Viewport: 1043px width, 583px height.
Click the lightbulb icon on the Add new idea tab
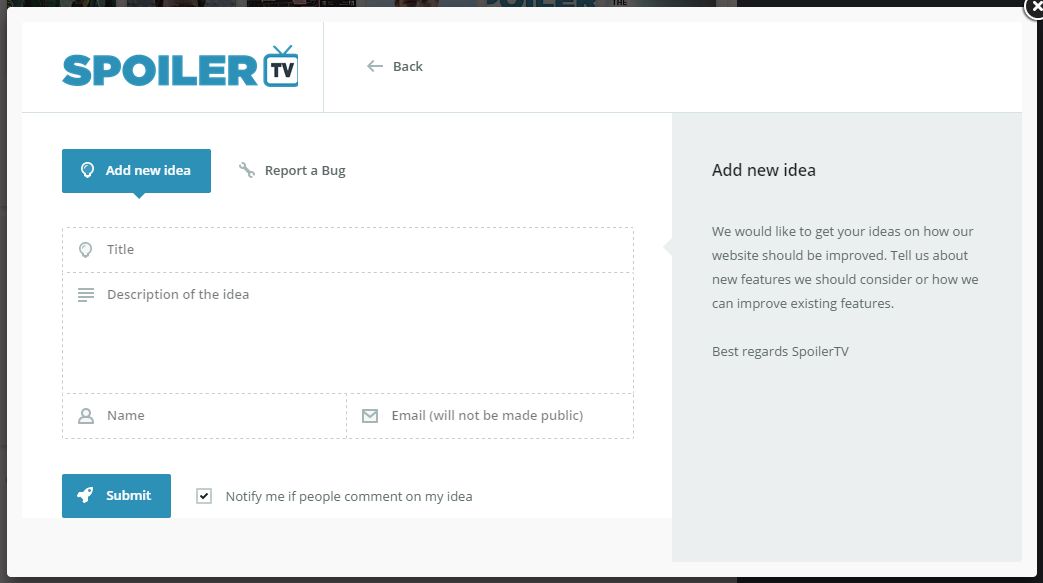[87, 170]
